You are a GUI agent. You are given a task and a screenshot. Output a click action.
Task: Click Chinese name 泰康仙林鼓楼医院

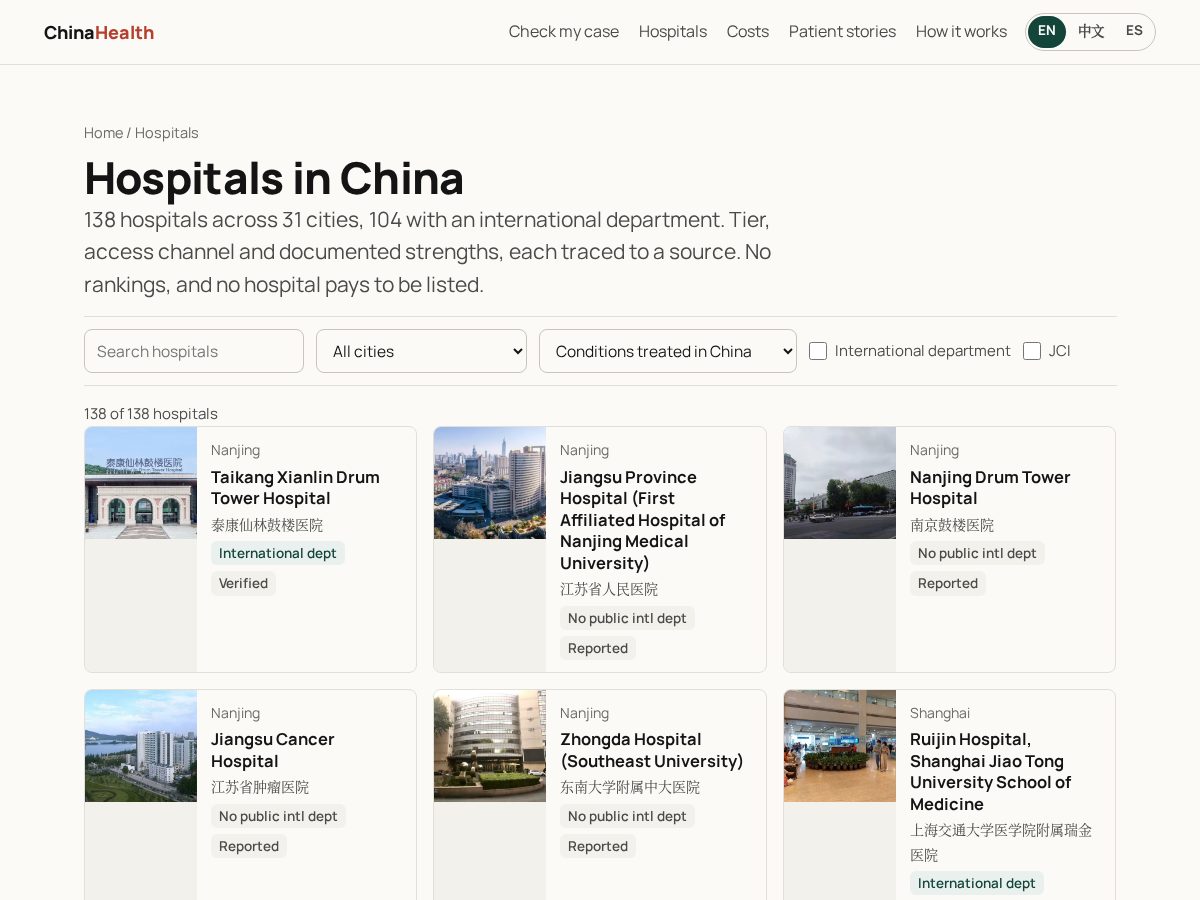(267, 525)
